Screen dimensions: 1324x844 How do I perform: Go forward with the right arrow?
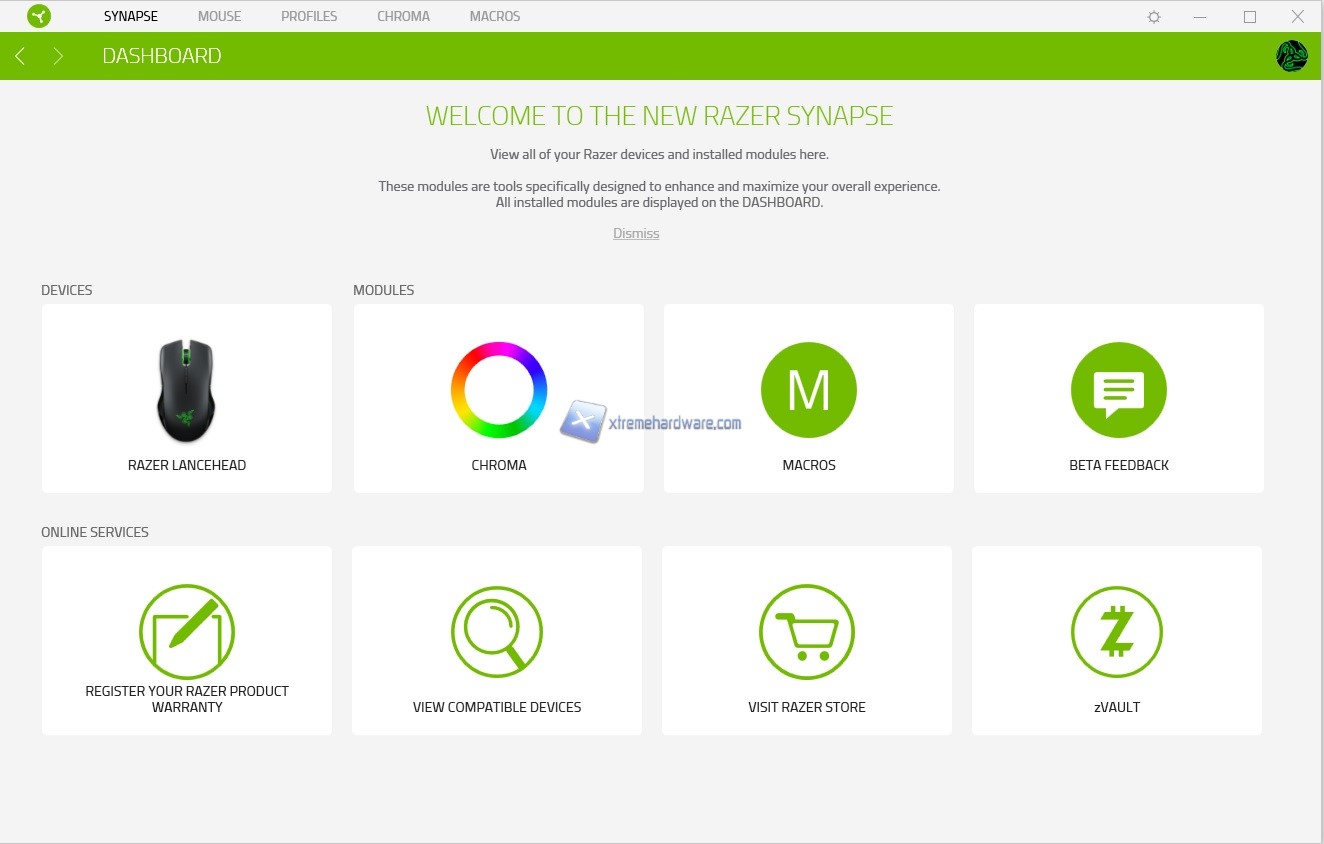(58, 56)
